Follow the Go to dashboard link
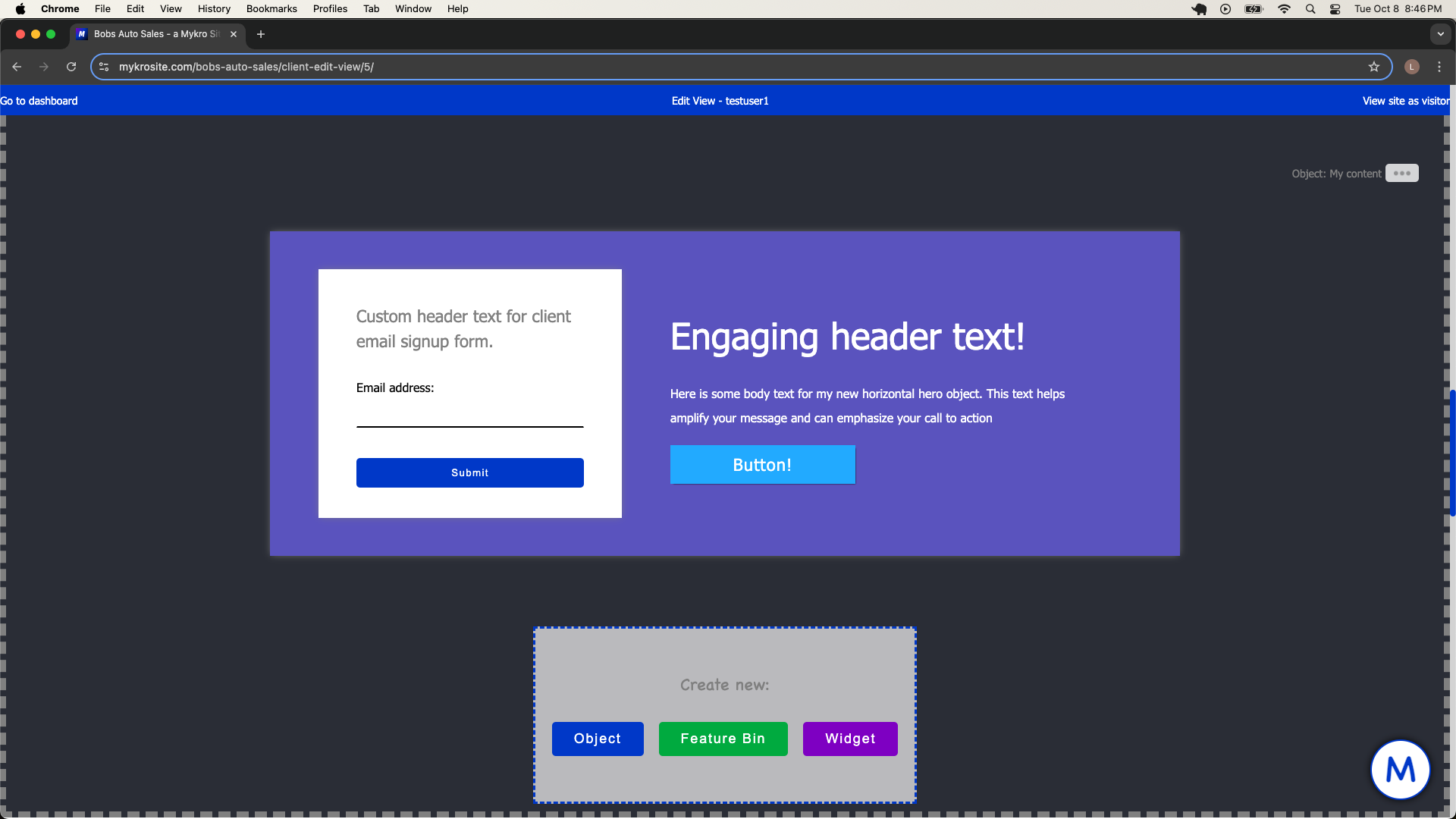 [x=39, y=101]
